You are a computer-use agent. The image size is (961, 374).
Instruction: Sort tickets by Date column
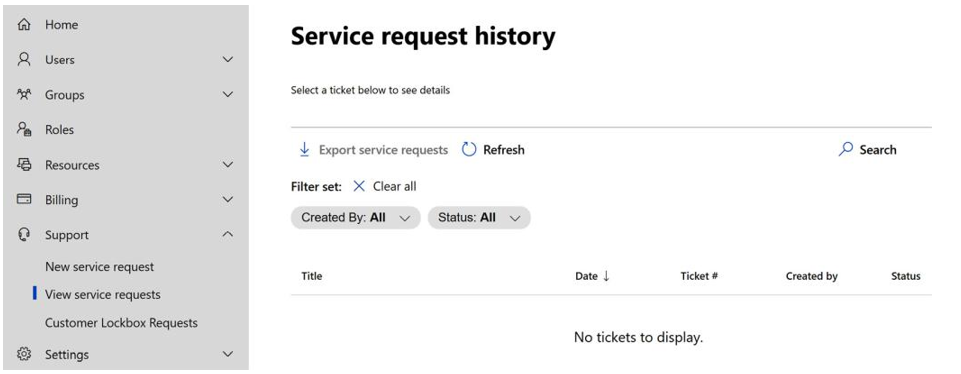(592, 276)
